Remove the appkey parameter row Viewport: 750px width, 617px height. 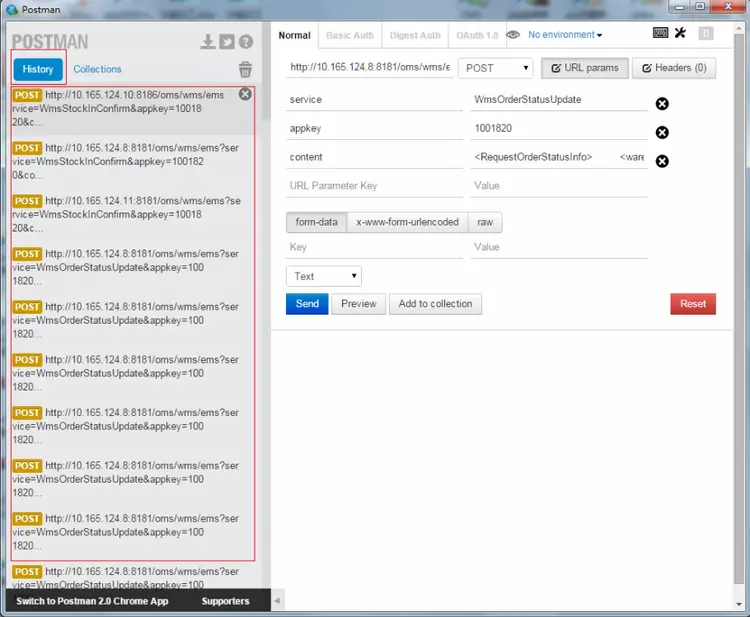click(662, 132)
